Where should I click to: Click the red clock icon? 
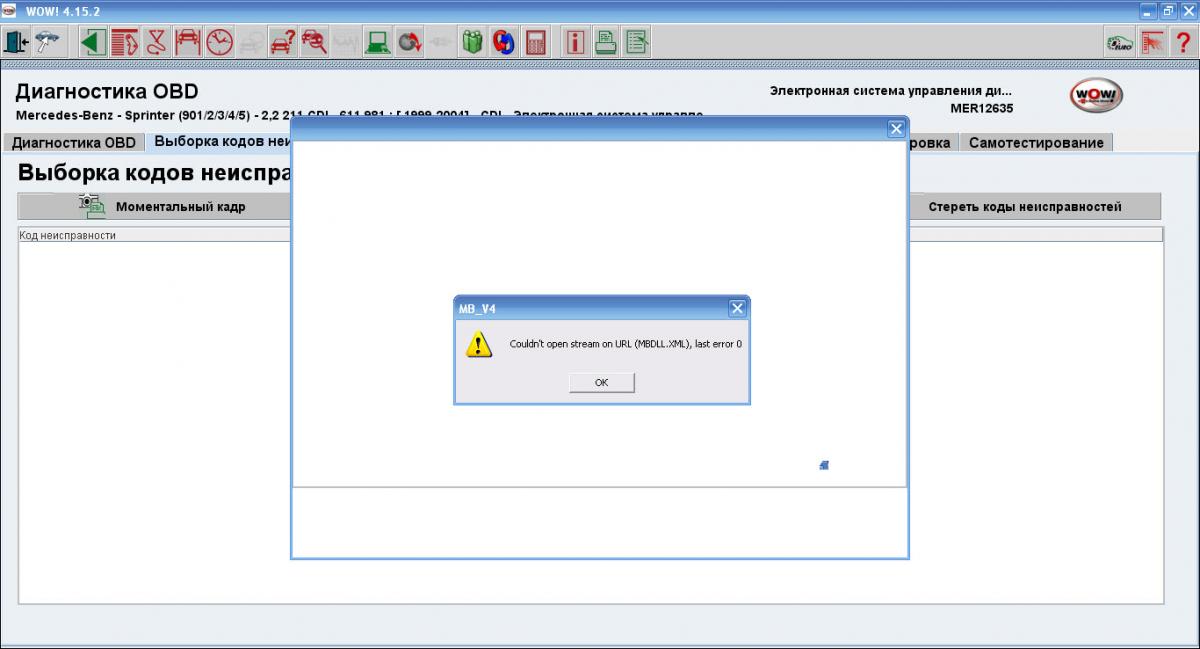(x=219, y=42)
